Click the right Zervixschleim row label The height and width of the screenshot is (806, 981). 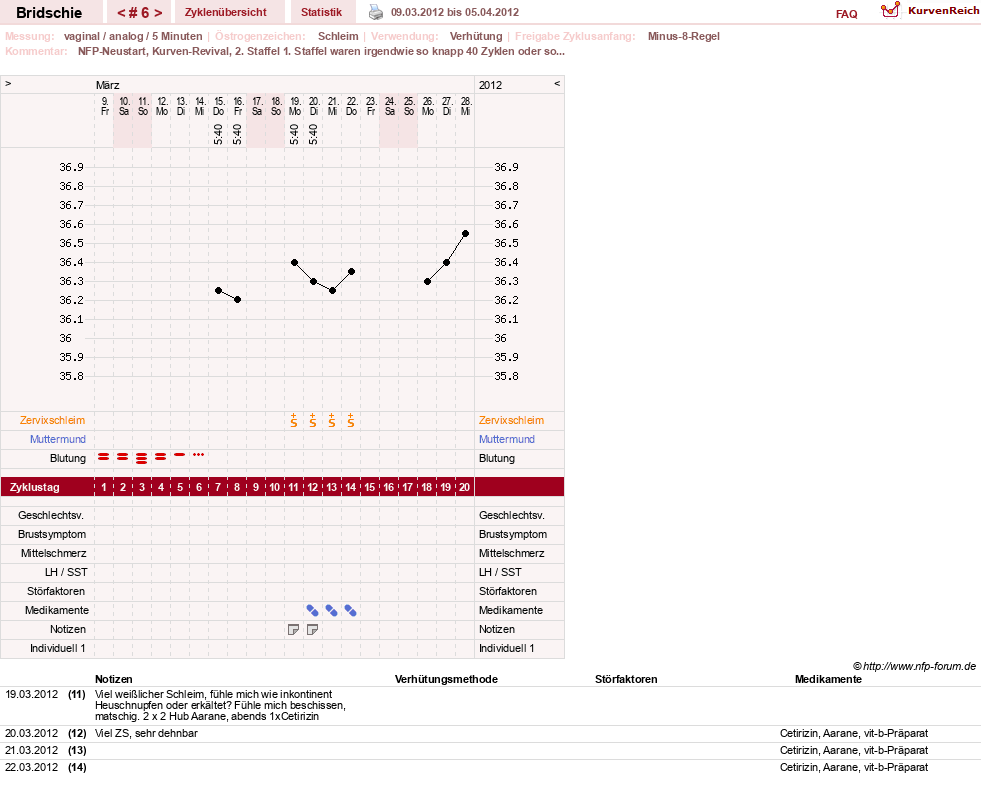click(x=511, y=421)
